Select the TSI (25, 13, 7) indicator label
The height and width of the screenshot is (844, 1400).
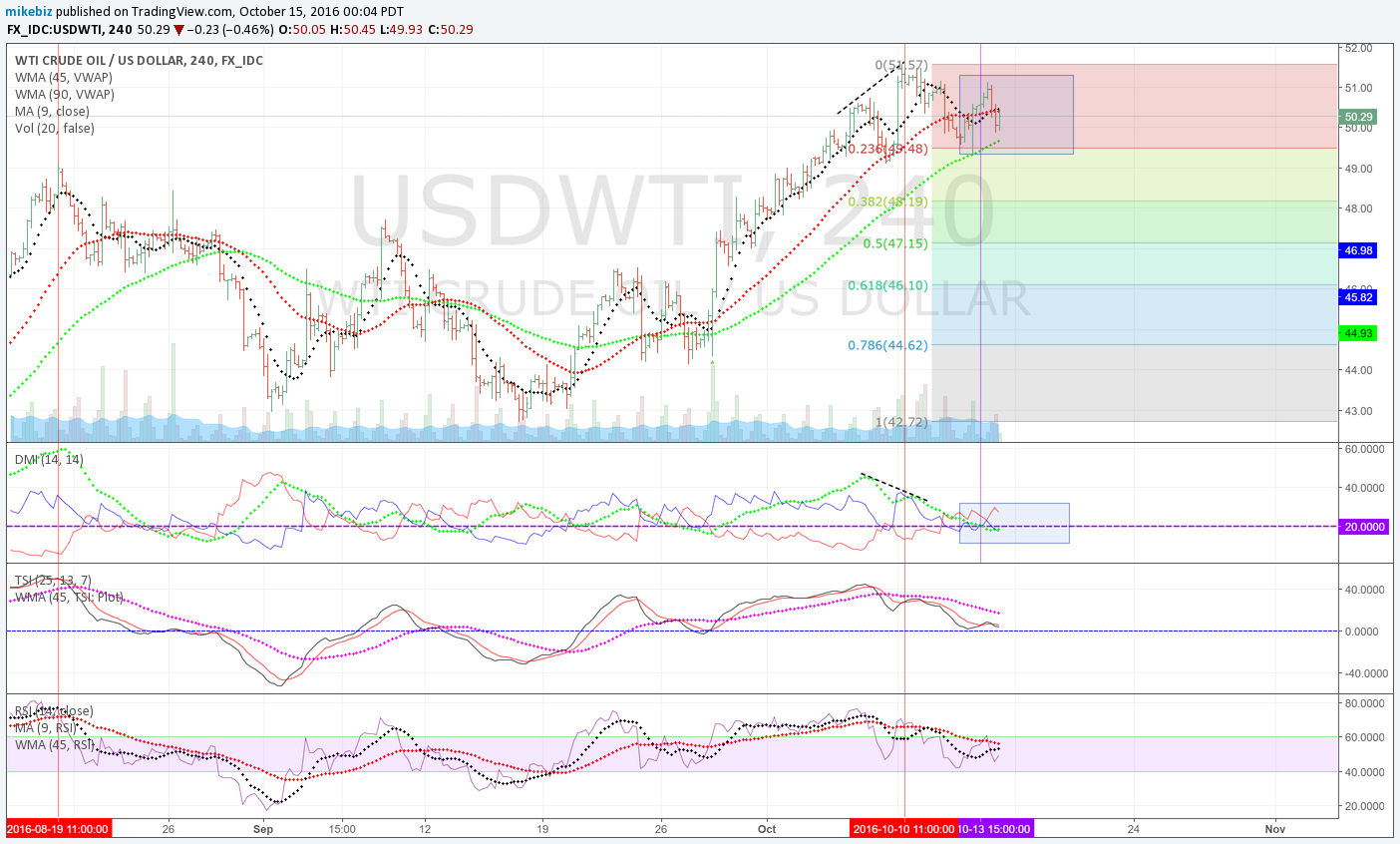53,581
